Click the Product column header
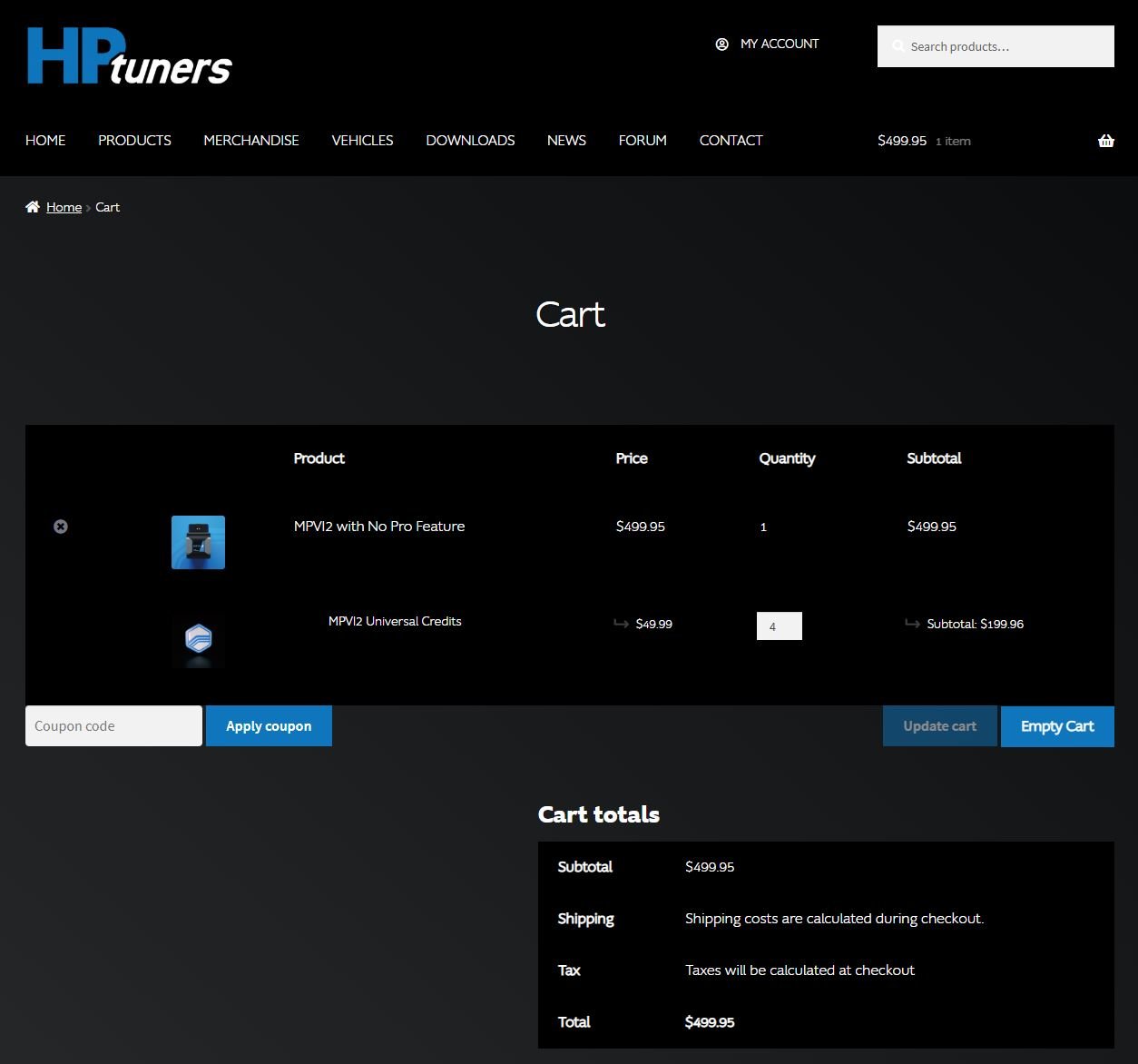 319,458
